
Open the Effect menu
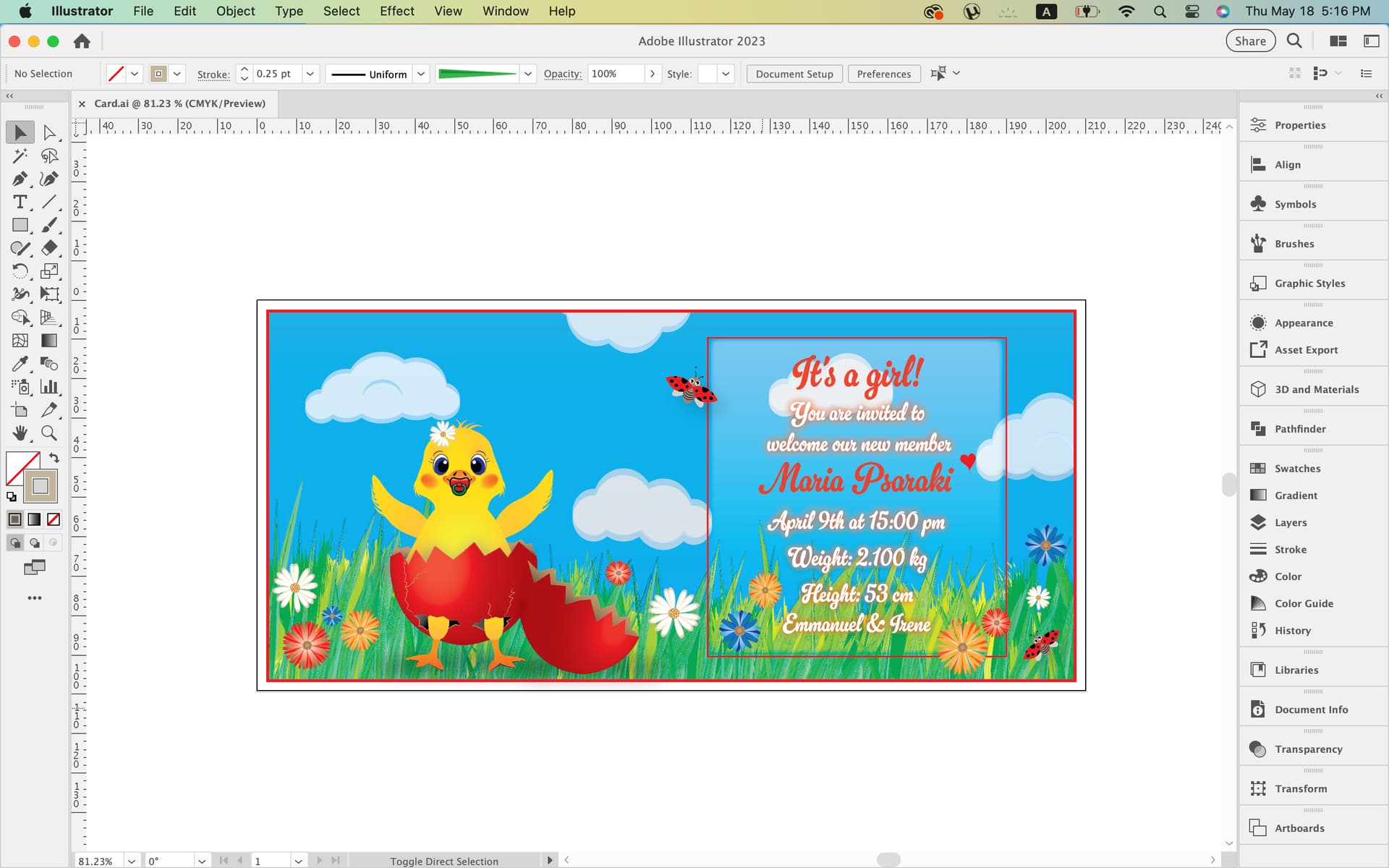tap(396, 11)
